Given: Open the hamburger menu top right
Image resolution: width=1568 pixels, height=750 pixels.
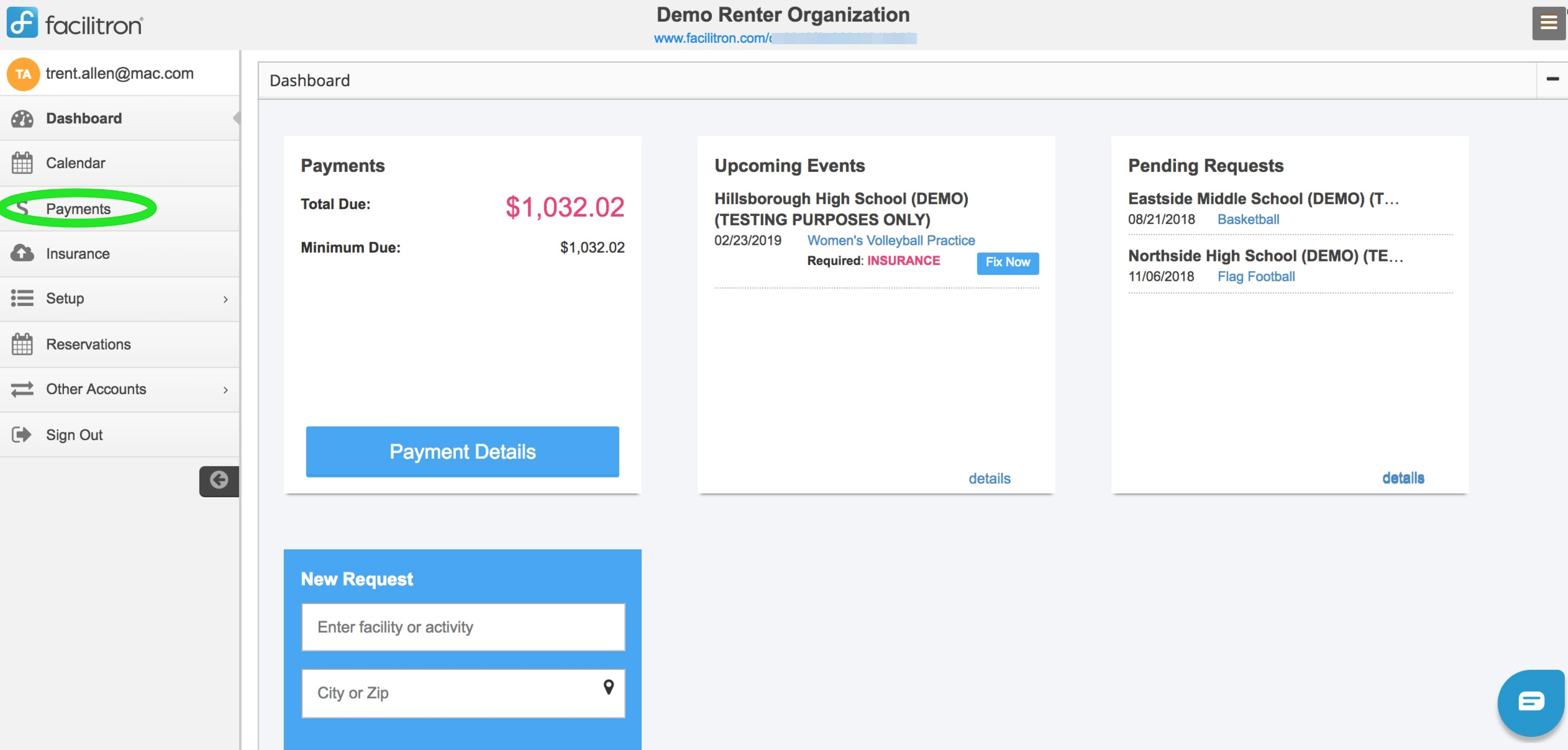Looking at the screenshot, I should (1548, 22).
